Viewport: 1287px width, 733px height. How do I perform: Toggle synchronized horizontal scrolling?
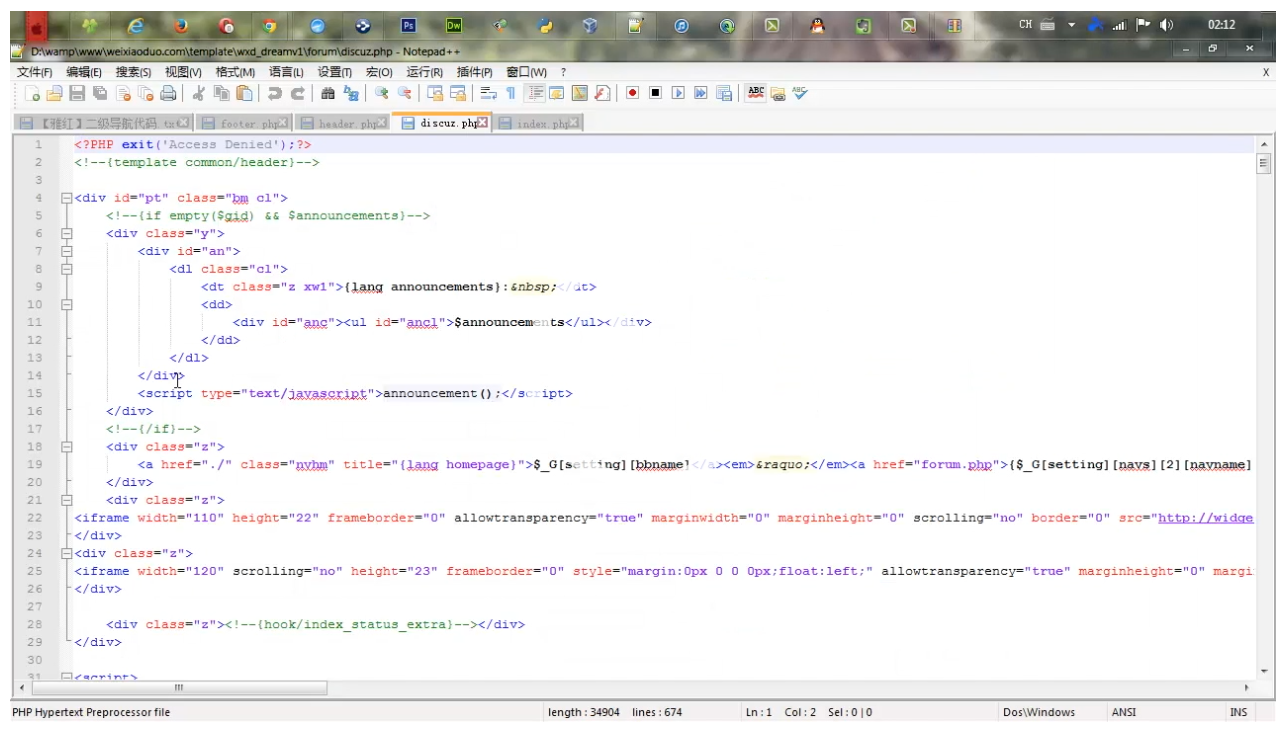coord(458,93)
